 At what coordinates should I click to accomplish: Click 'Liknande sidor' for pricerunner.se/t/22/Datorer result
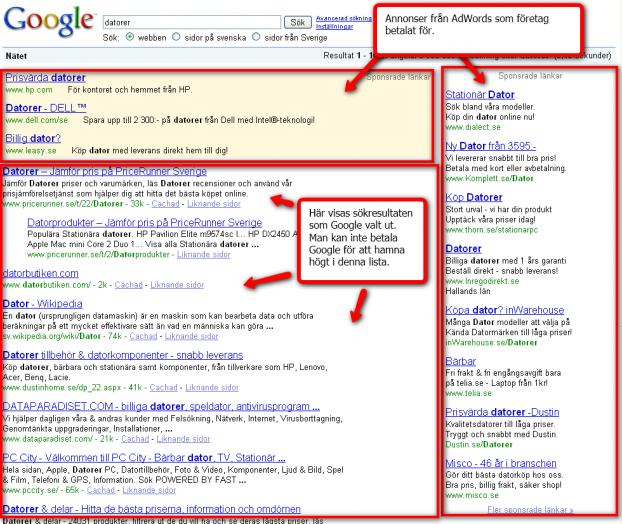pyautogui.click(x=214, y=204)
